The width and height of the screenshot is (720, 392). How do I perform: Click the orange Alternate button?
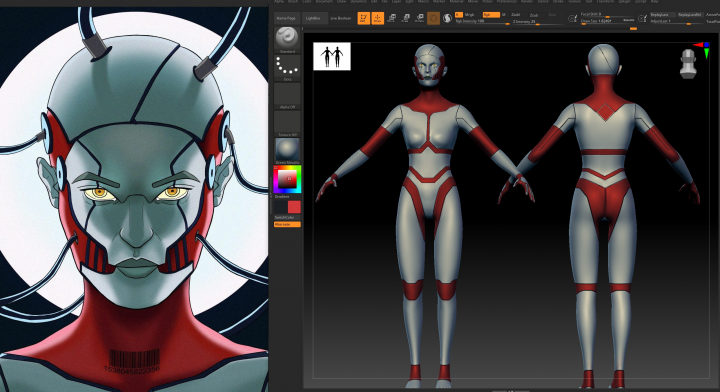pyautogui.click(x=287, y=224)
